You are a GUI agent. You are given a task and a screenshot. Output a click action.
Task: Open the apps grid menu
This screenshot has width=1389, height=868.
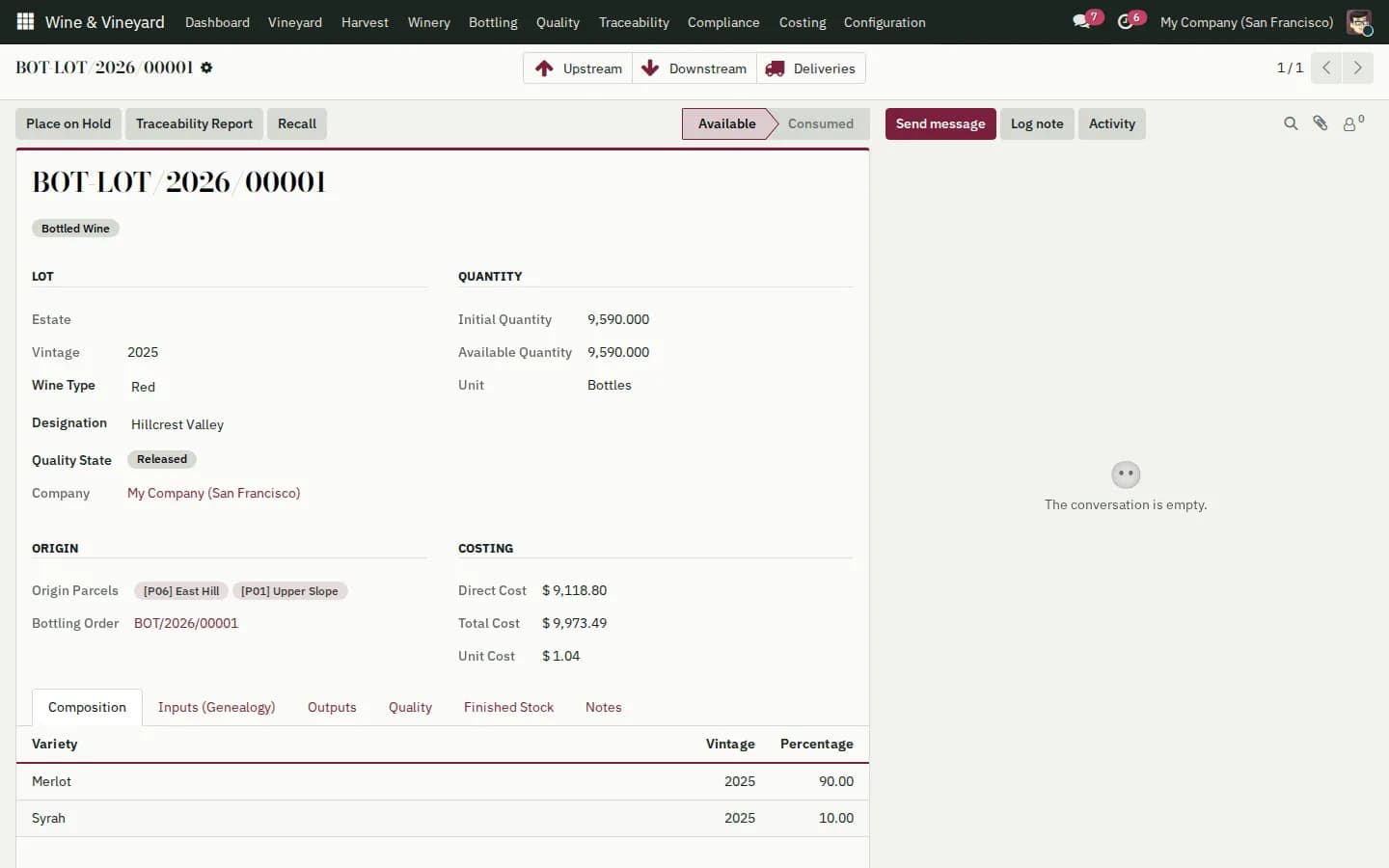tap(25, 21)
